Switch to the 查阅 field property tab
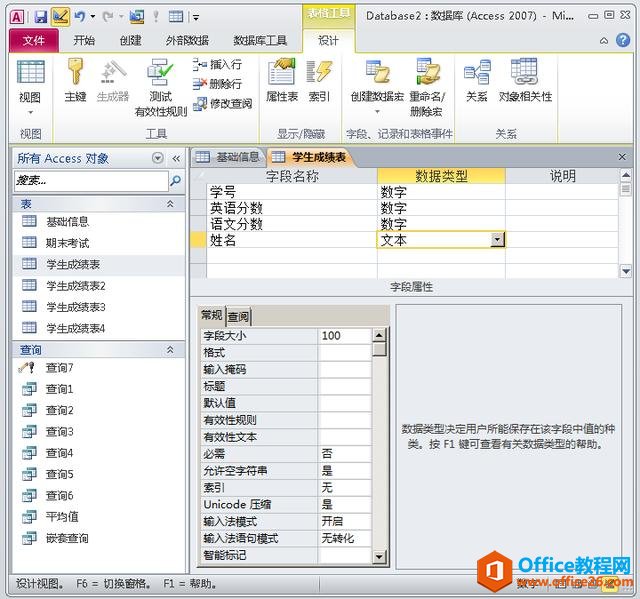The height and width of the screenshot is (599, 640). pos(238,316)
